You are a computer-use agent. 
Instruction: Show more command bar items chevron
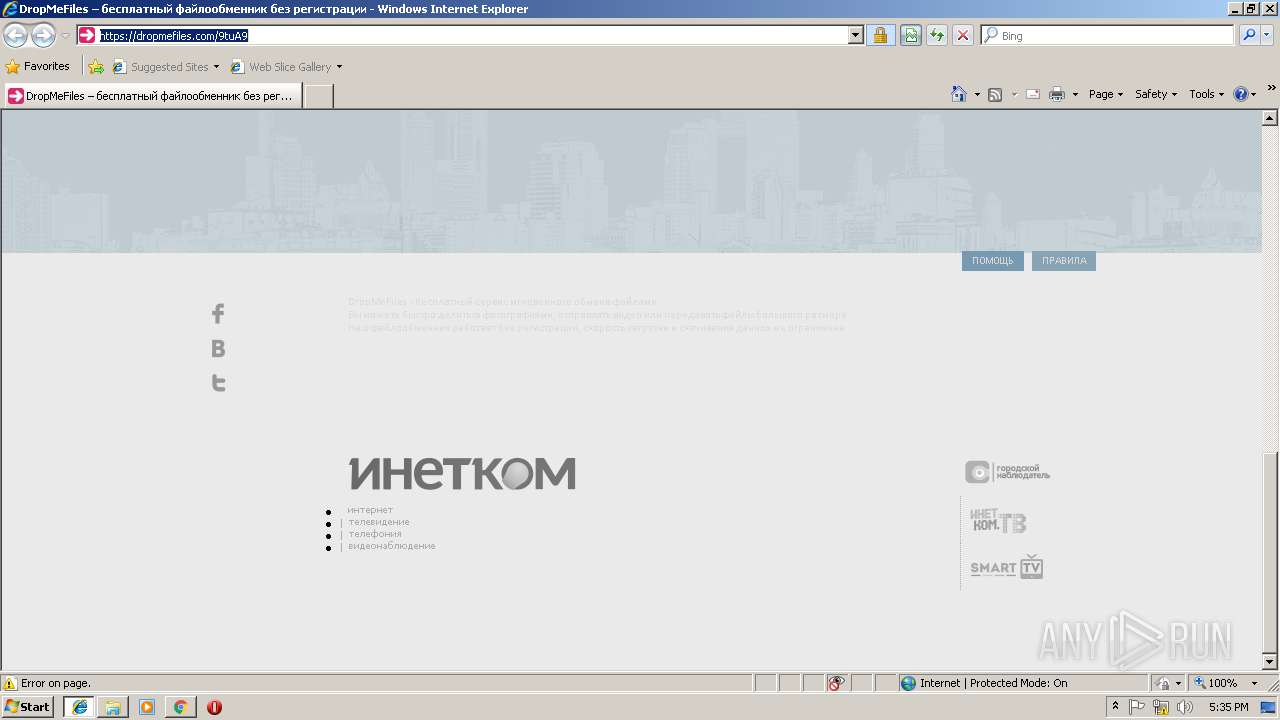[1271, 89]
